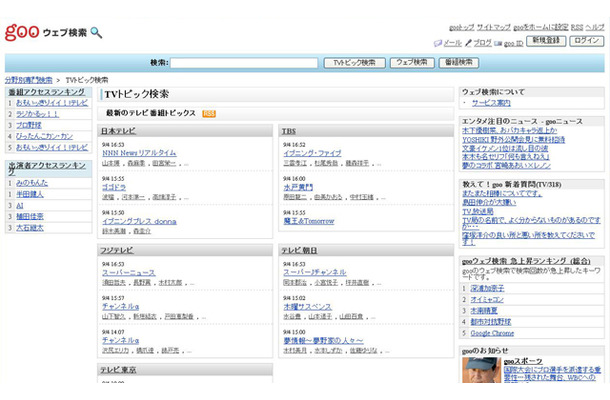Open news link 文豪イケメン1位は流し目の彼
This screenshot has height=400, width=610.
[x=505, y=148]
